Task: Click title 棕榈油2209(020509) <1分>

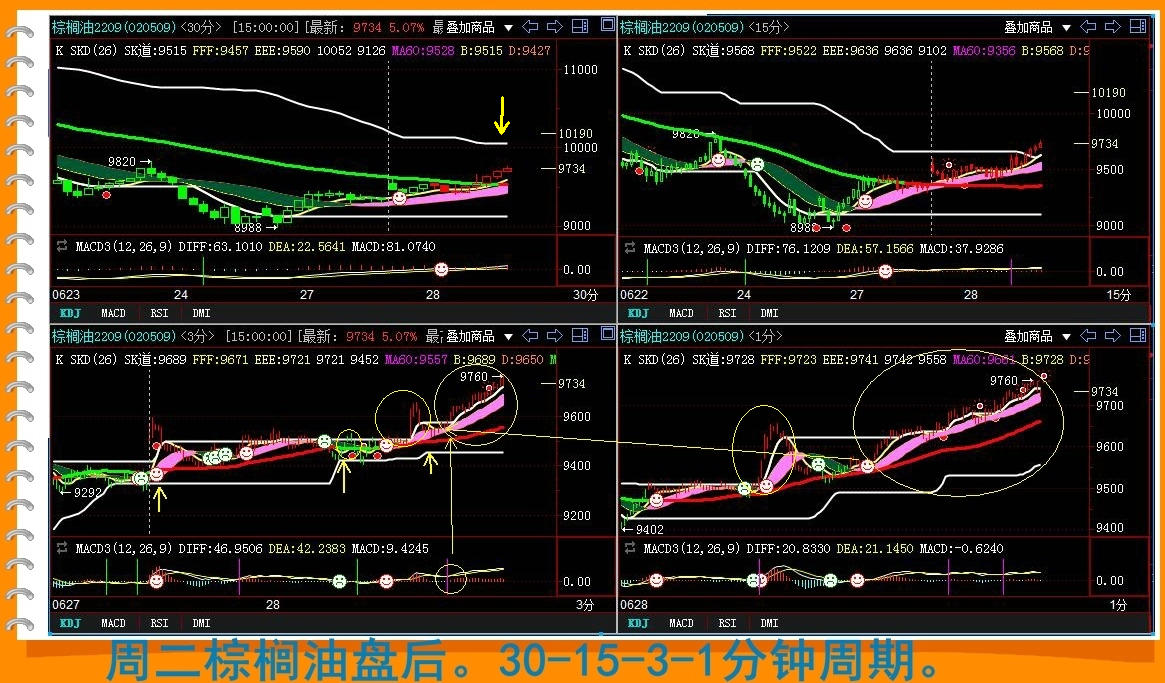Action: (701, 337)
